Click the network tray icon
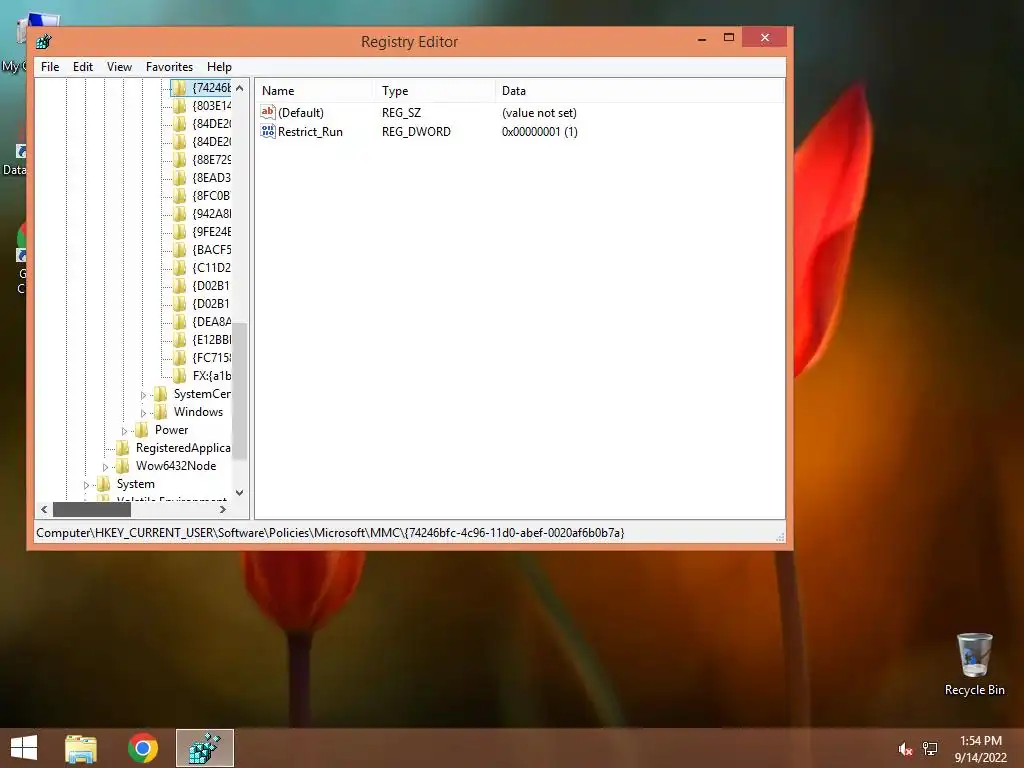The height and width of the screenshot is (768, 1024). [930, 749]
